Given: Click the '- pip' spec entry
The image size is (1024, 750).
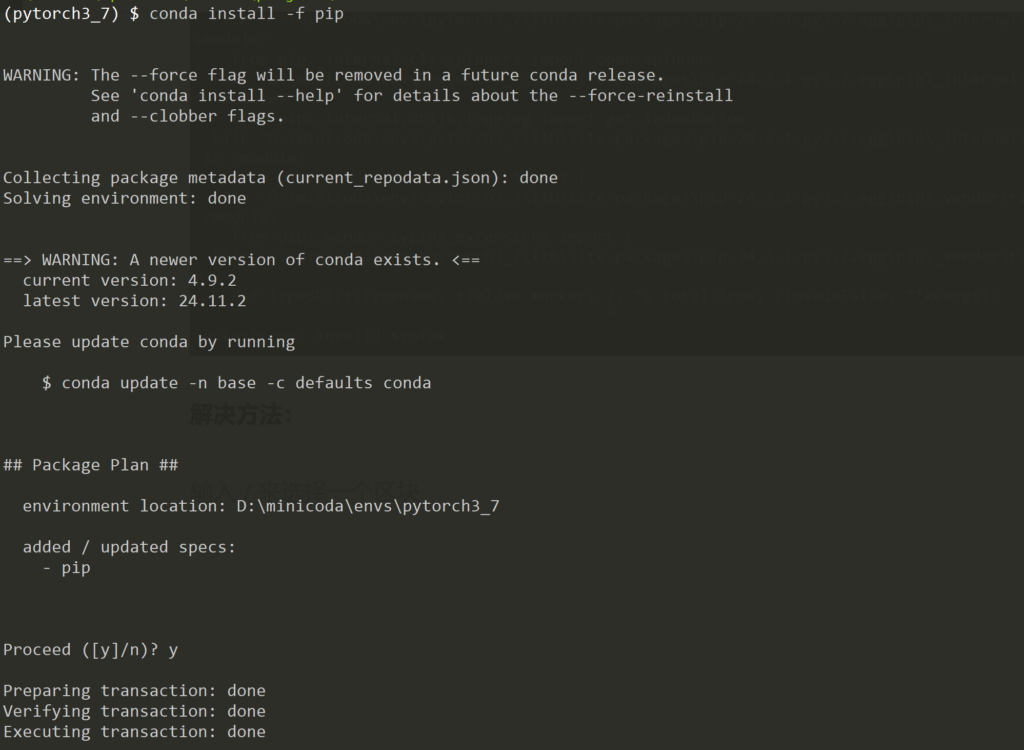Looking at the screenshot, I should click(x=66, y=568).
